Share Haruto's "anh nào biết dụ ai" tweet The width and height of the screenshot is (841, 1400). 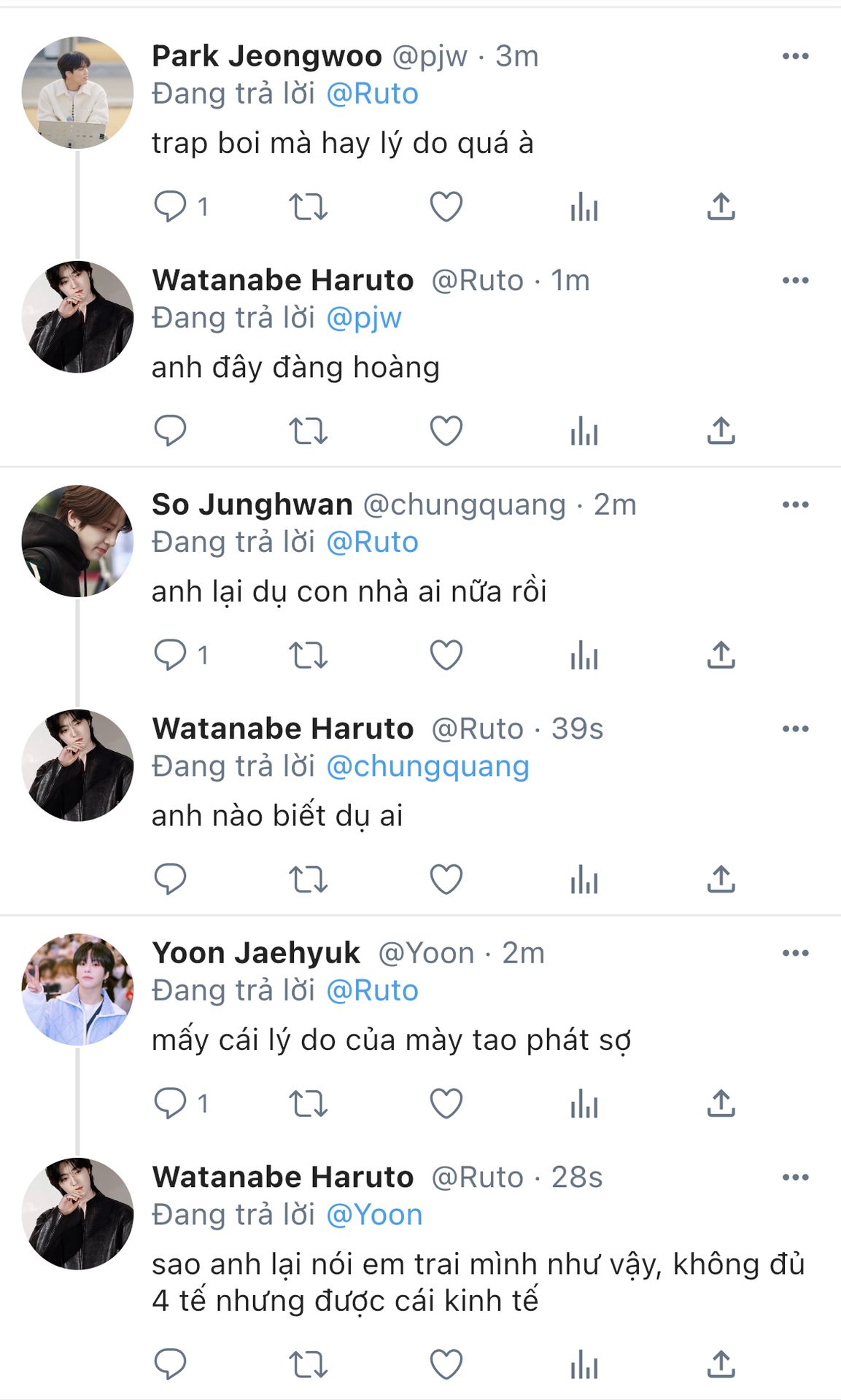coord(721,879)
